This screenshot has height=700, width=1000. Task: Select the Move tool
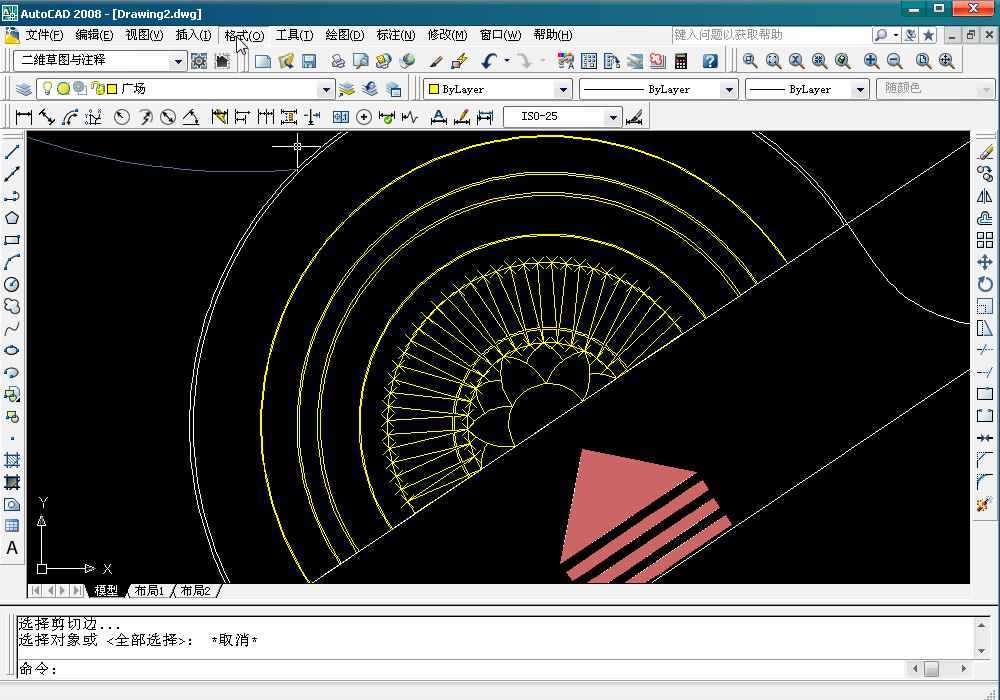985,262
